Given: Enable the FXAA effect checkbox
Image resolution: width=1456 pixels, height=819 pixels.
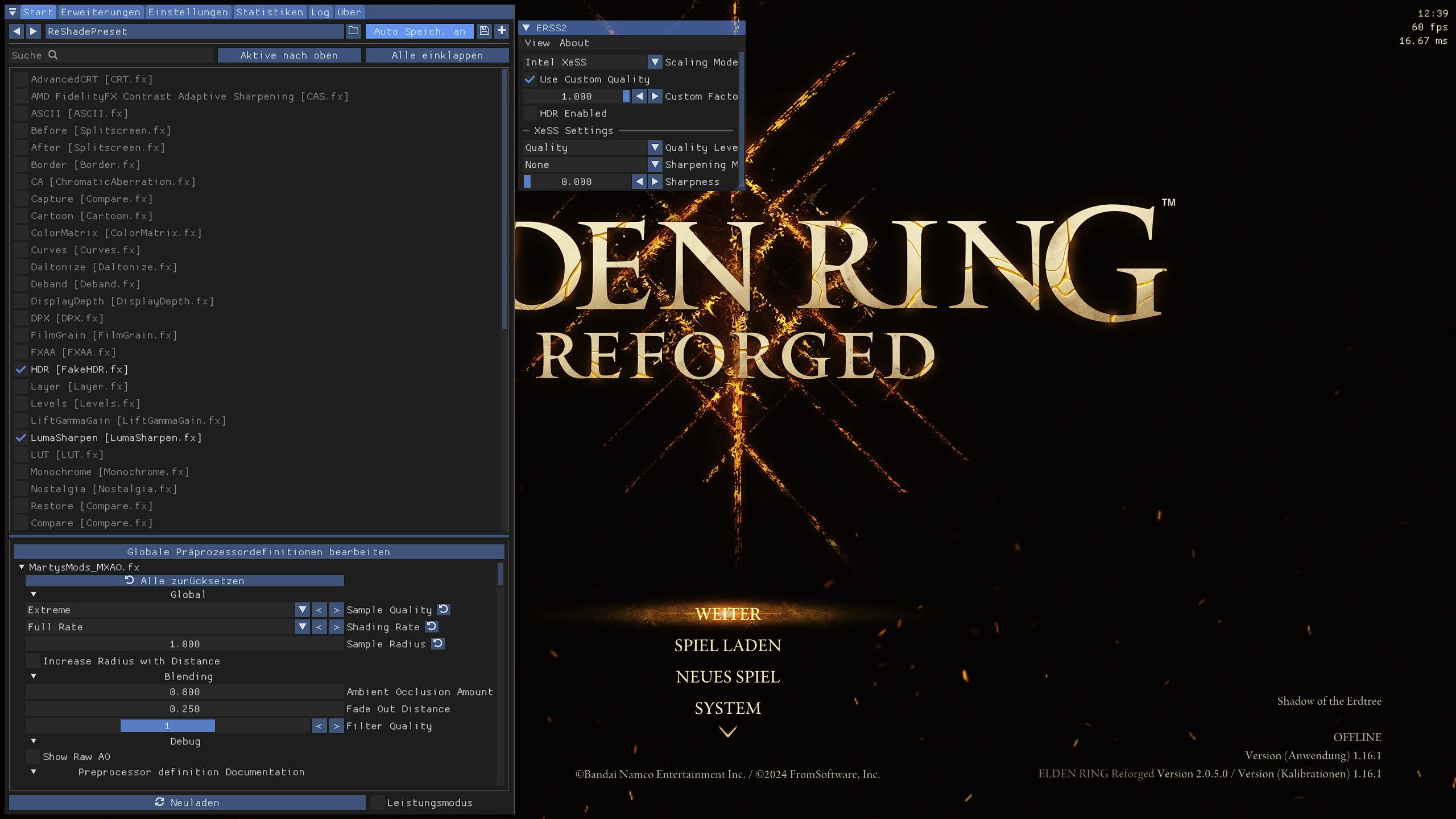Looking at the screenshot, I should click(21, 352).
